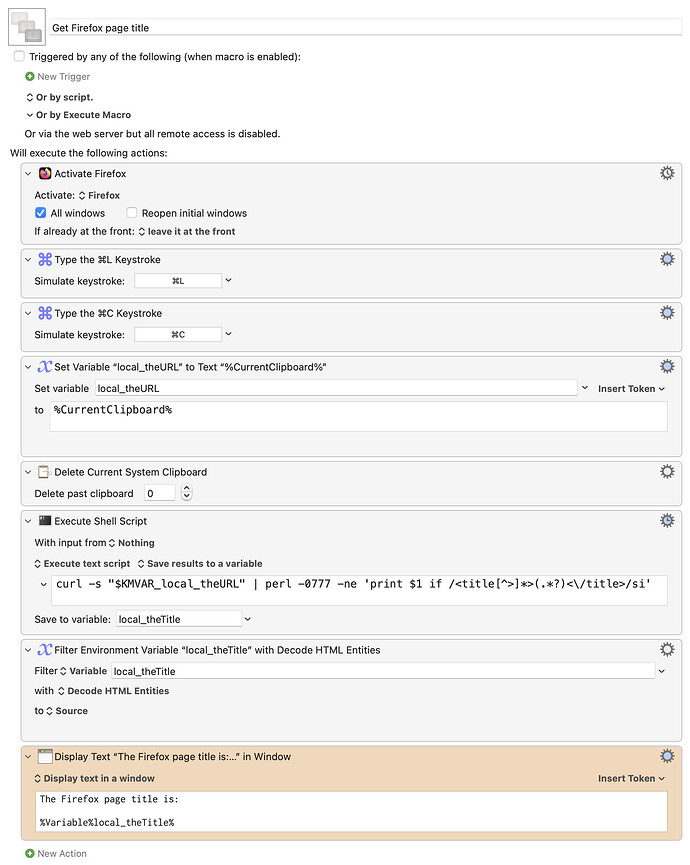Toggle the macro trigger enabled checkbox
Image resolution: width=690 pixels, height=865 pixels.
click(x=15, y=57)
